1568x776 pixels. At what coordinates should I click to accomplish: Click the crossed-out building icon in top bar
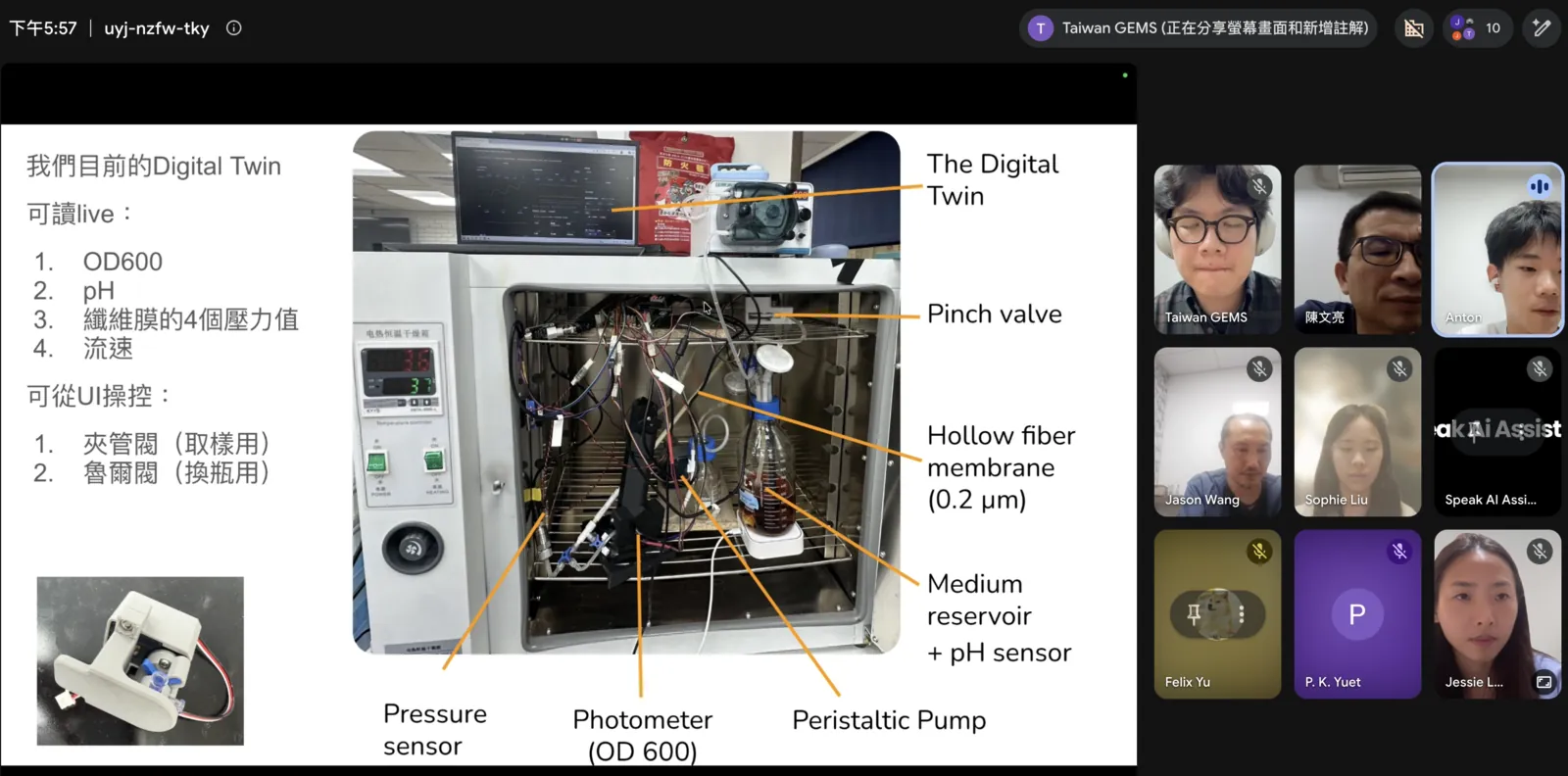tap(1413, 28)
